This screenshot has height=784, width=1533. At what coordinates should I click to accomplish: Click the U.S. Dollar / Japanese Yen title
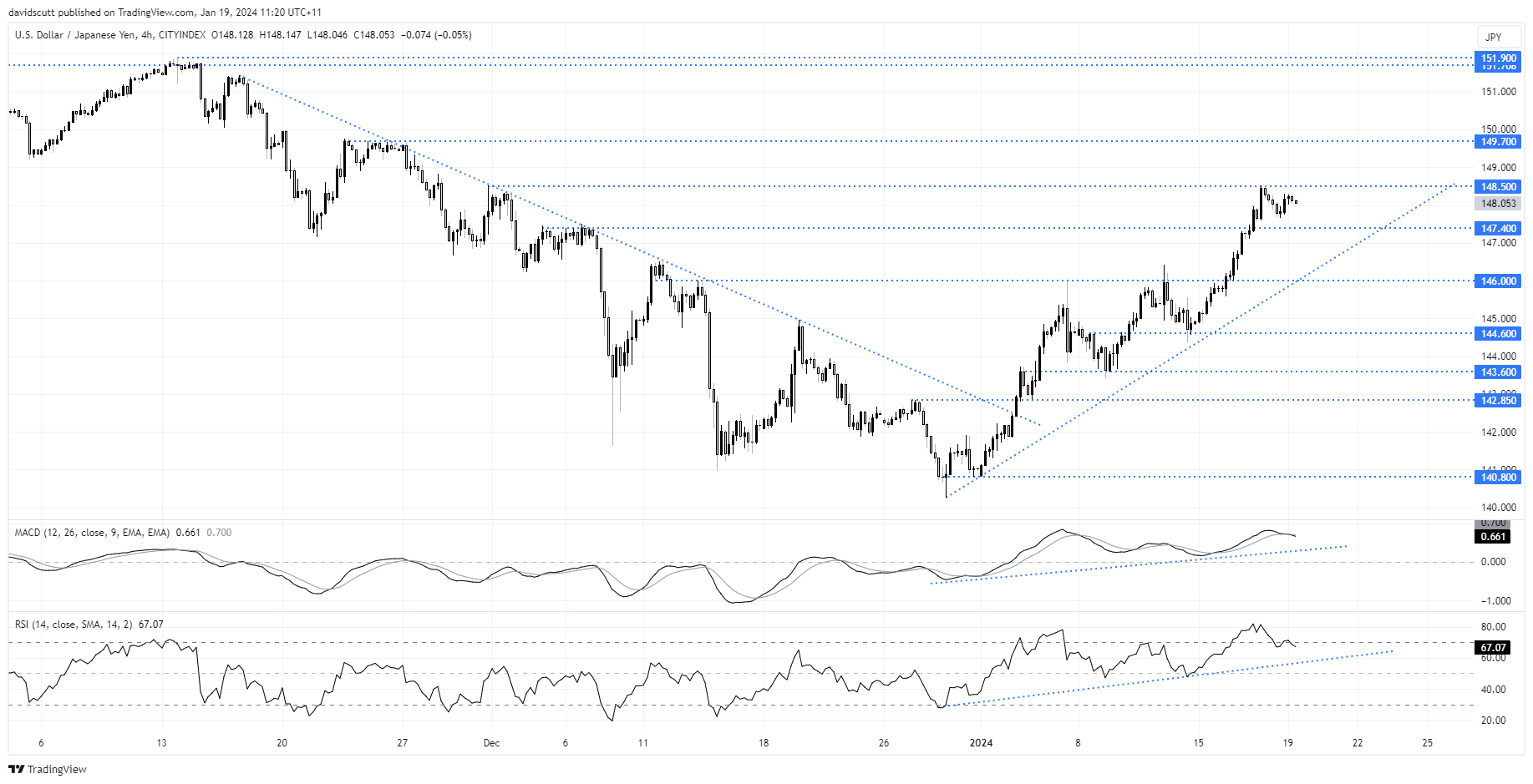74,35
